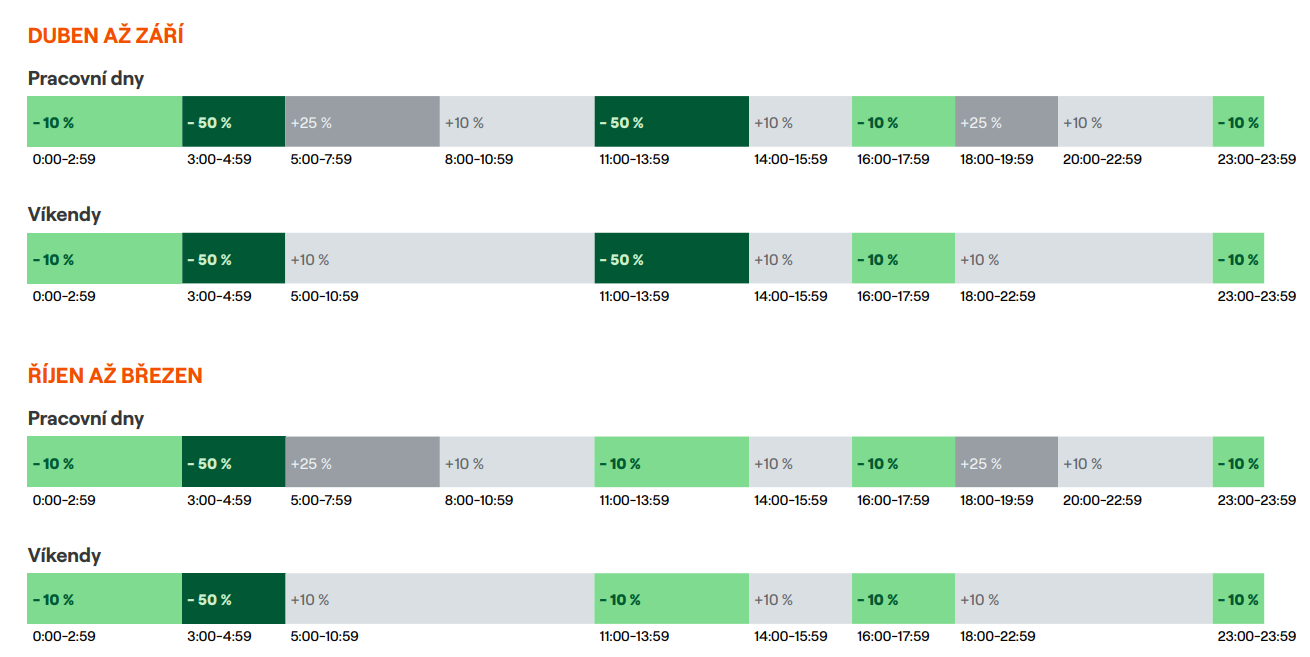Click the 3:00-4:59 time label, Říjen–Březen Víkendy
This screenshot has height=657, width=1310.
pos(219,636)
